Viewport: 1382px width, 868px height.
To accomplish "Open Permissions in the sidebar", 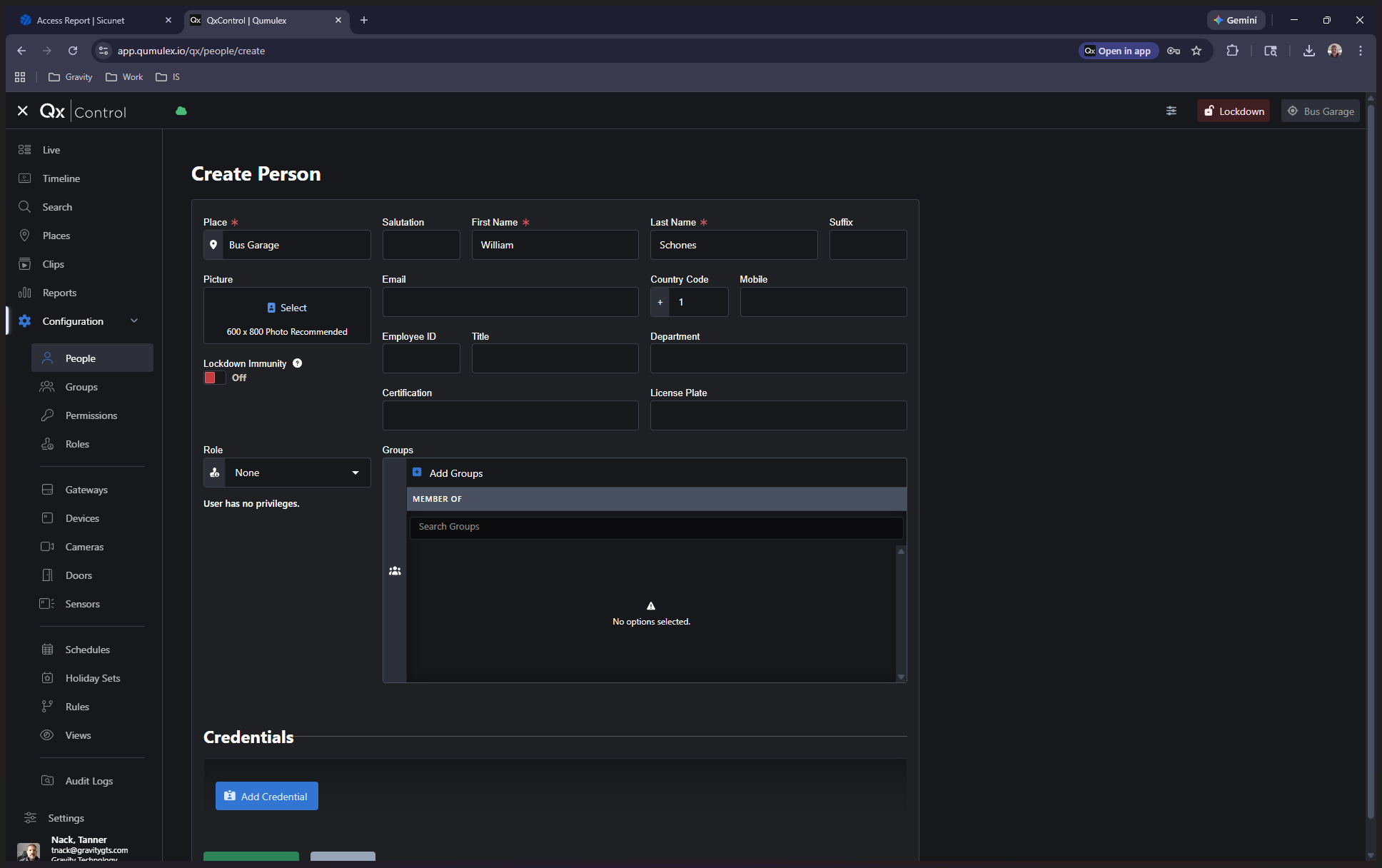I will click(91, 415).
